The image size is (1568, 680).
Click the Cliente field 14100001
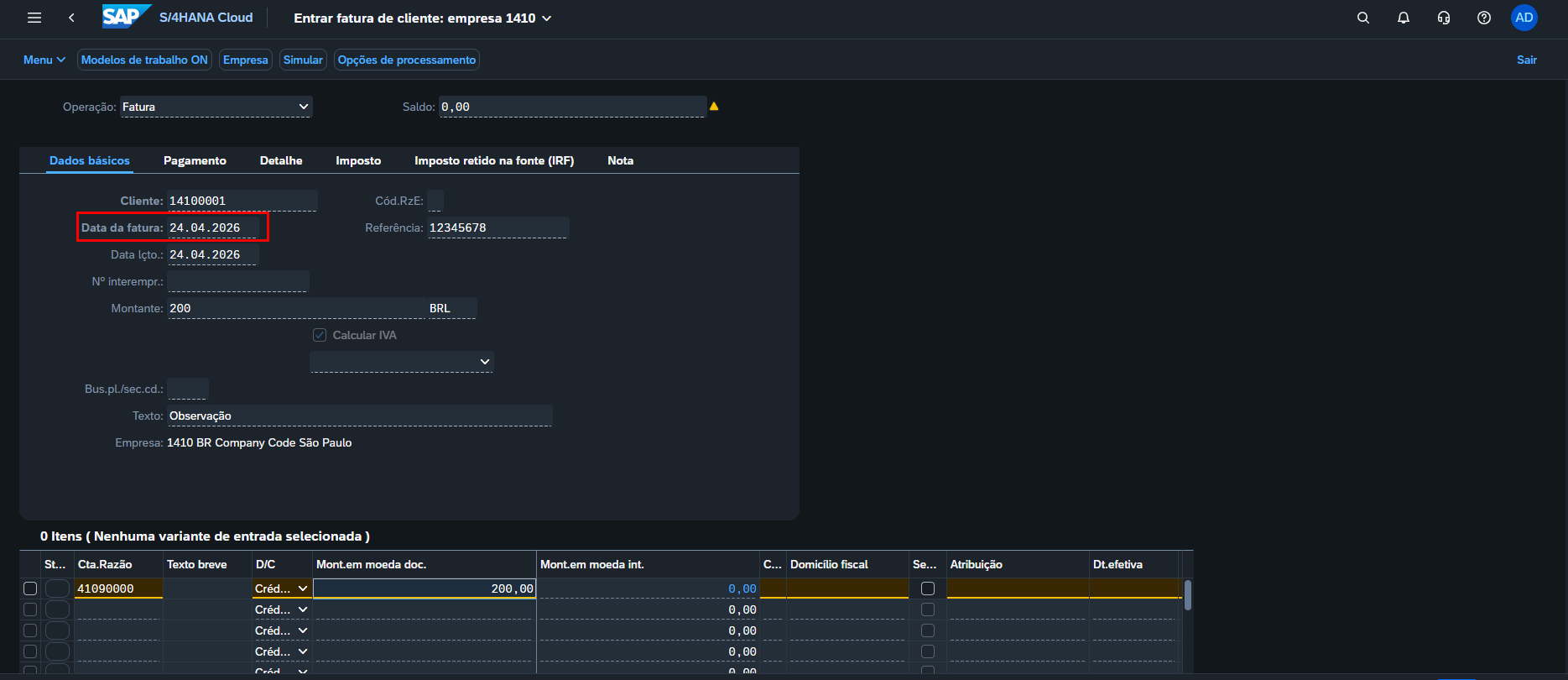[242, 201]
